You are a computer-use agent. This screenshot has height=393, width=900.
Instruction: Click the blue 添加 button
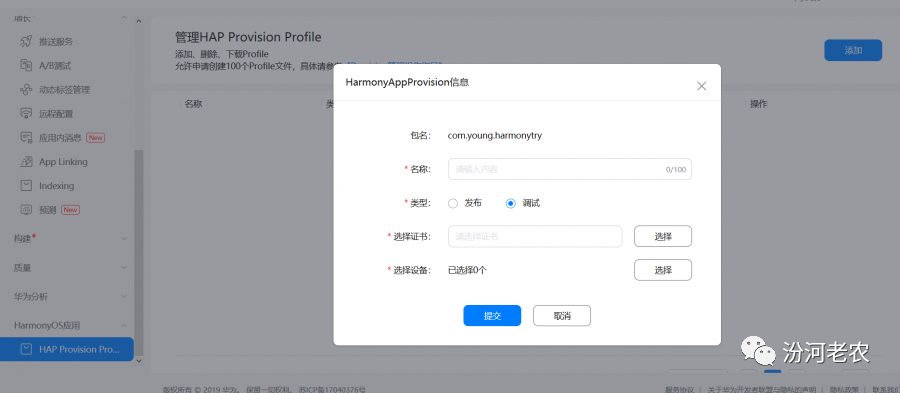(853, 50)
